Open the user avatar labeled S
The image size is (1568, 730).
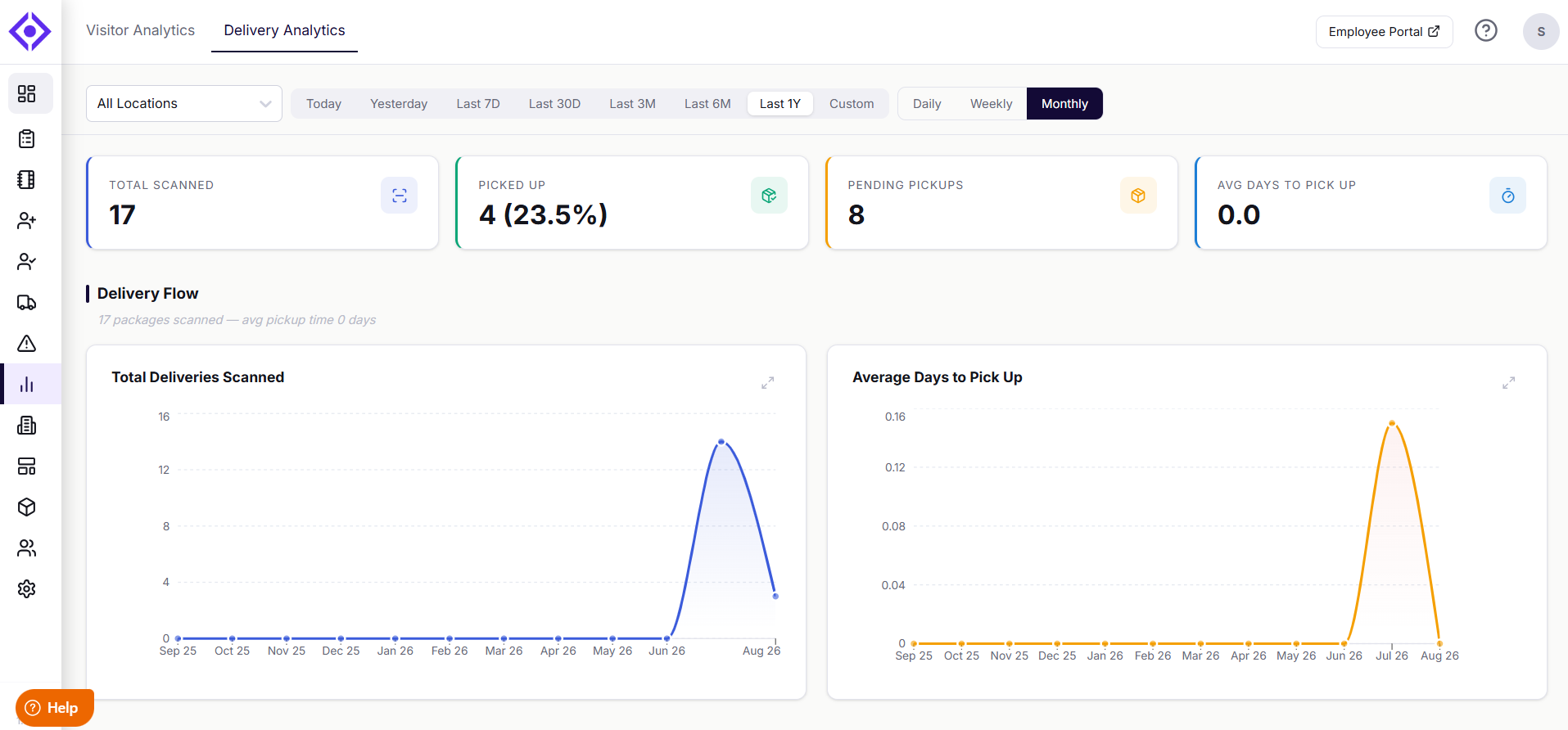(x=1541, y=32)
